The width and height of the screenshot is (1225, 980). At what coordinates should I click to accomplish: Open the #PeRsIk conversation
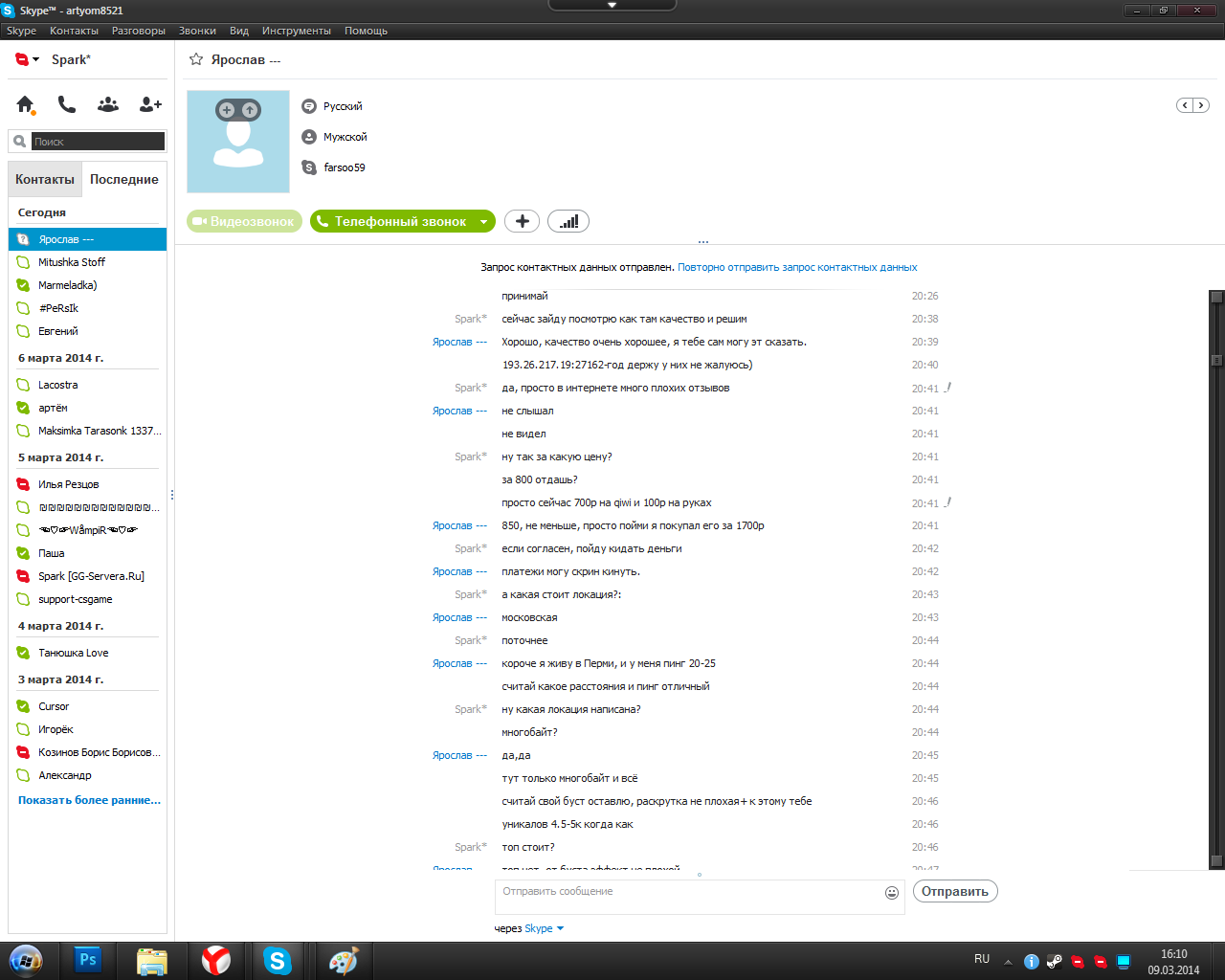(87, 308)
